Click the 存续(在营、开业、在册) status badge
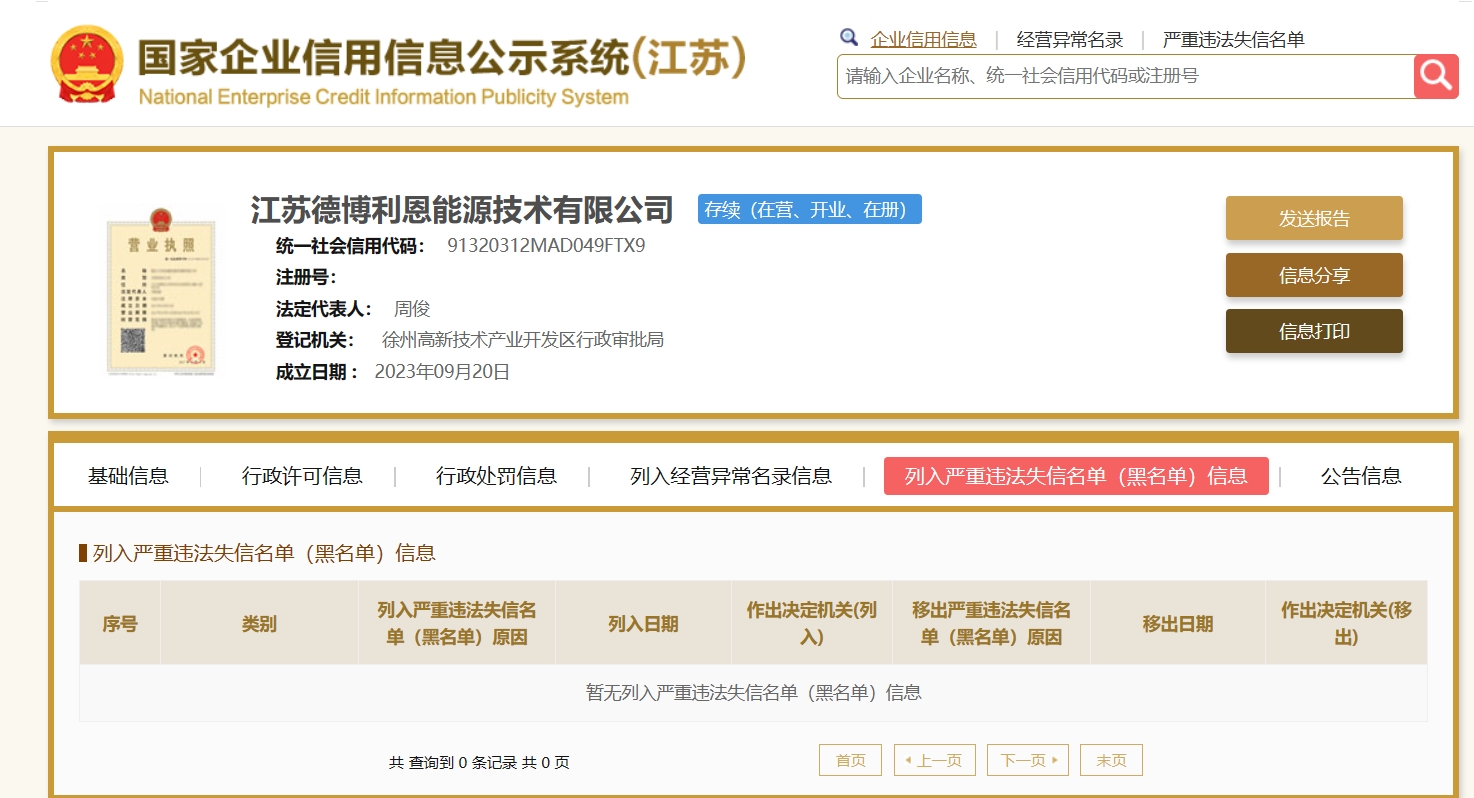 [x=810, y=210]
